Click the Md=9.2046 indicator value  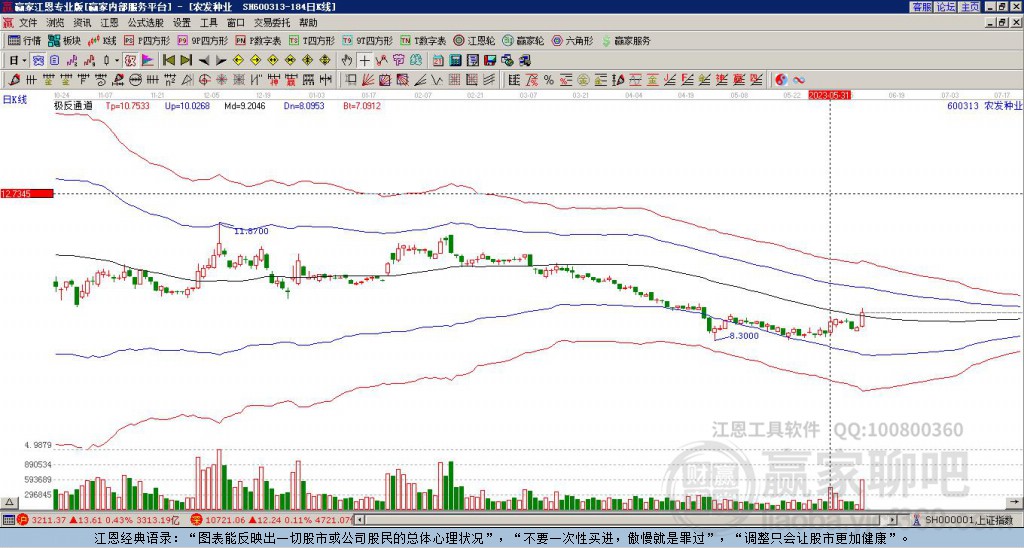245,105
